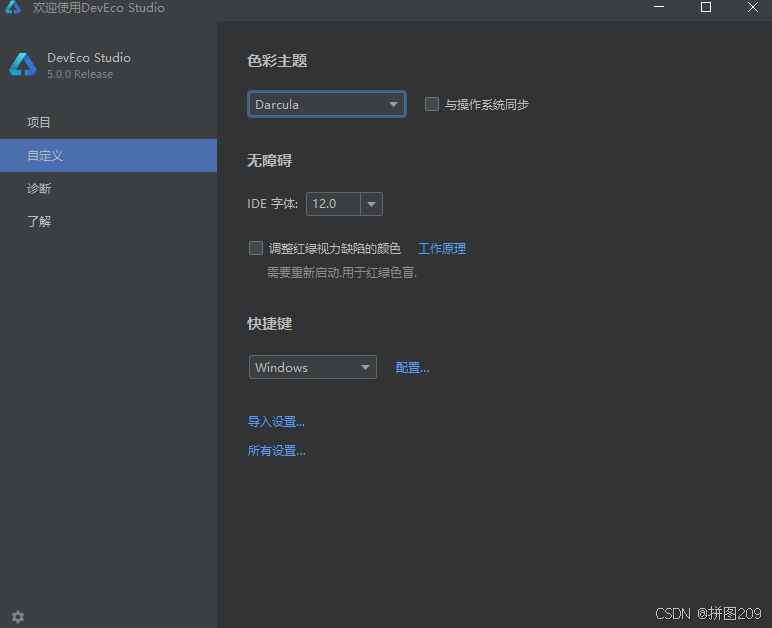Click the DevEco Studio logo in the sidebar
This screenshot has width=772, height=628.
click(23, 64)
